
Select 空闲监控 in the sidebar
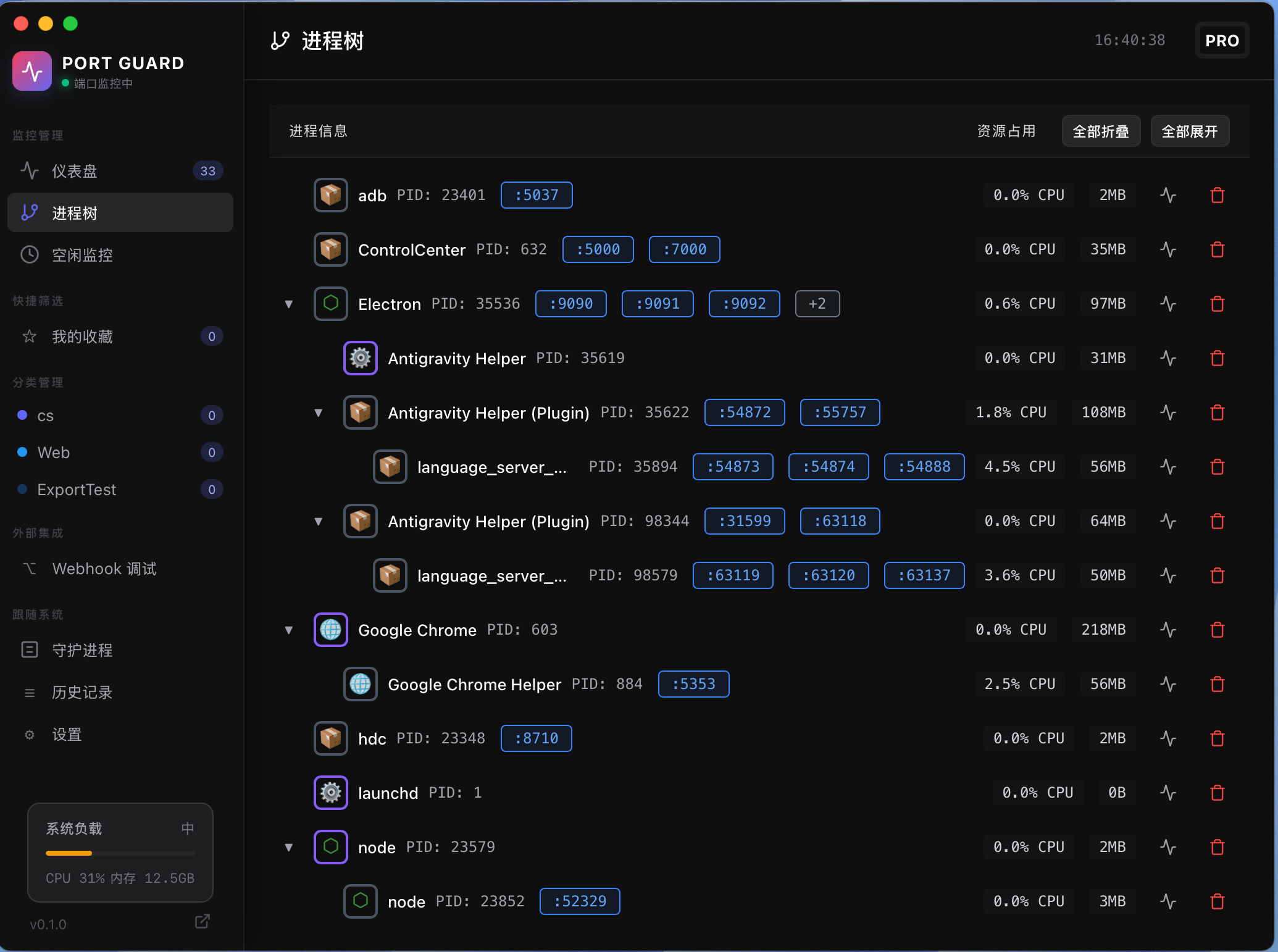tap(82, 255)
